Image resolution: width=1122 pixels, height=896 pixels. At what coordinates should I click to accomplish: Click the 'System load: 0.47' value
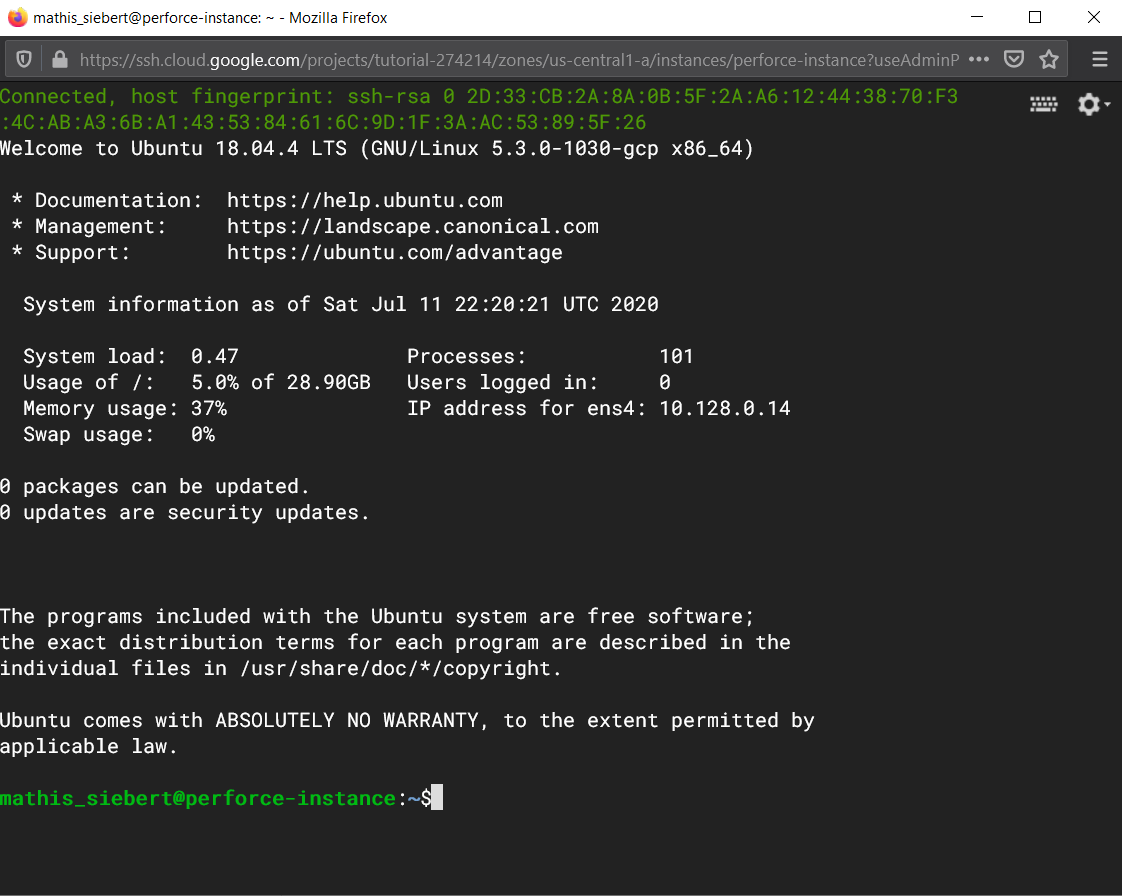131,356
